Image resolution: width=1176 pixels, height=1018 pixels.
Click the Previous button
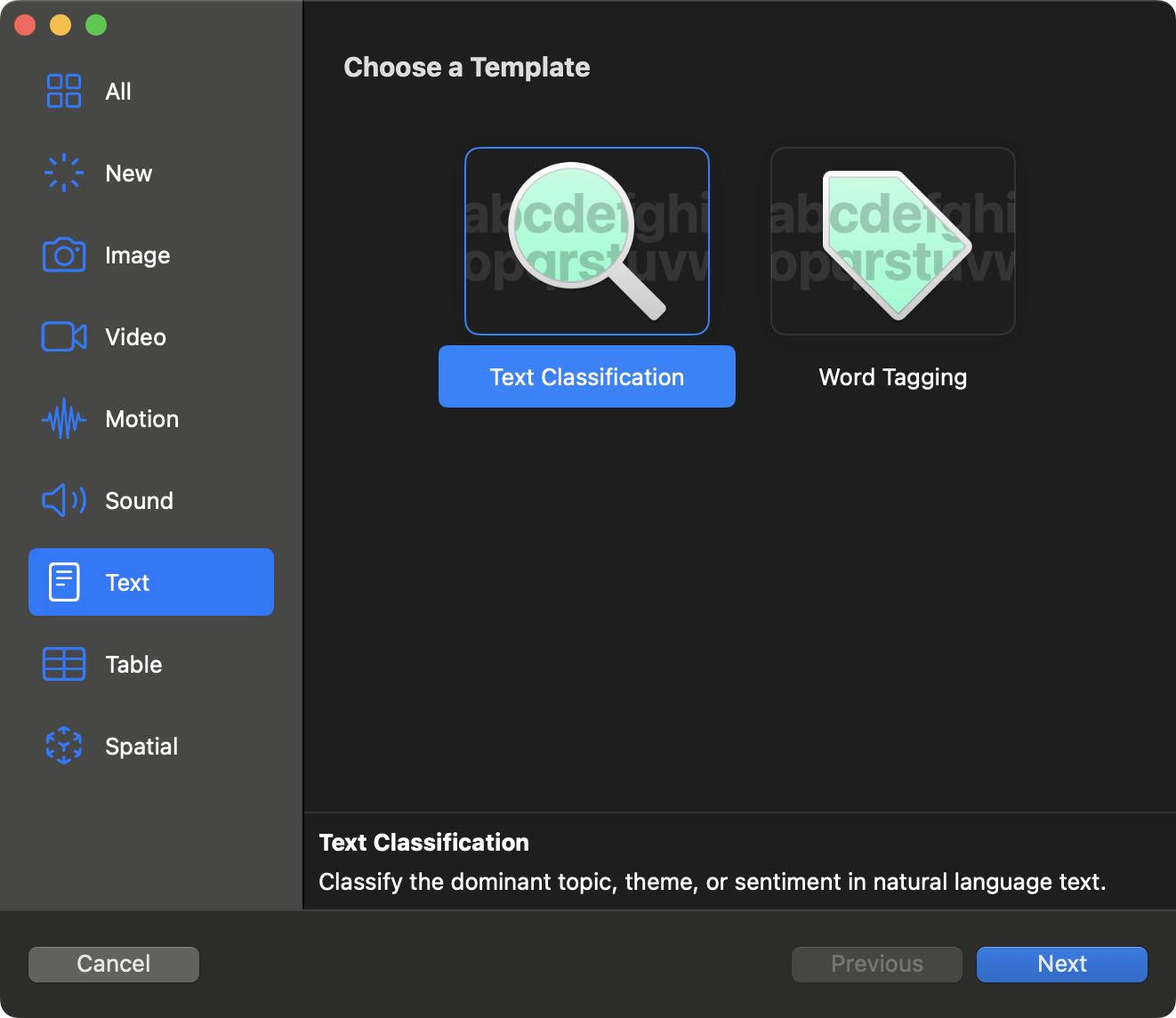(x=877, y=964)
